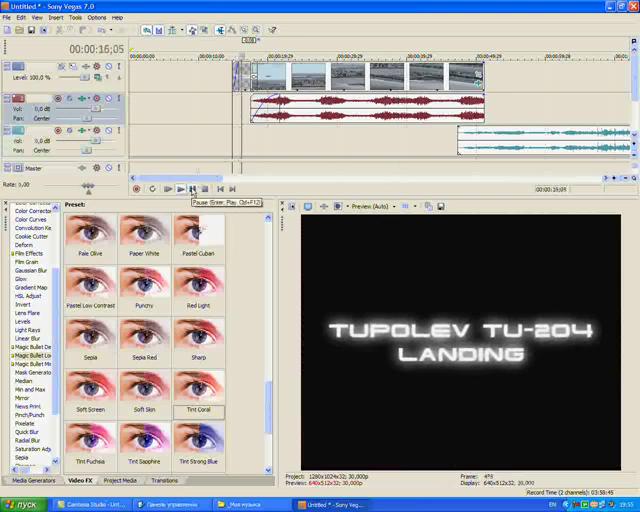
Task: Select the Normal Edit tool
Action: coord(220,30)
